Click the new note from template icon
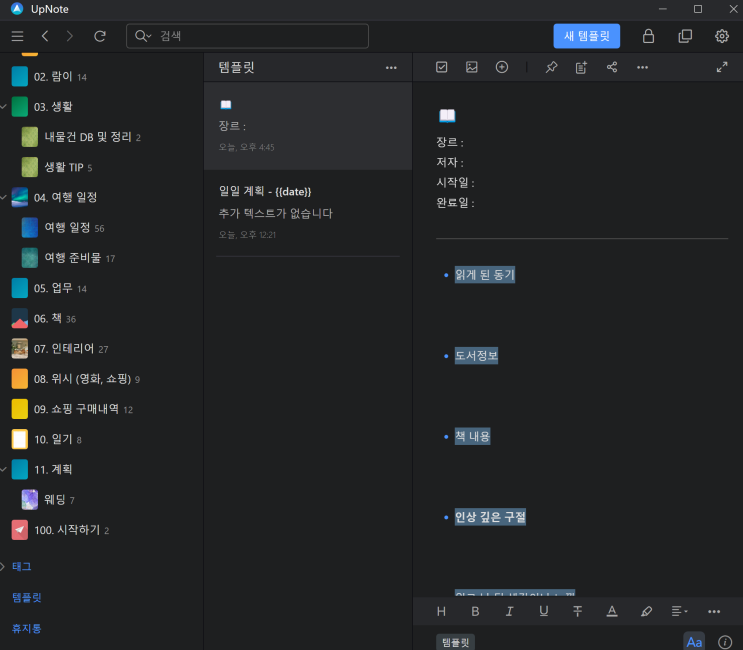 coord(581,67)
